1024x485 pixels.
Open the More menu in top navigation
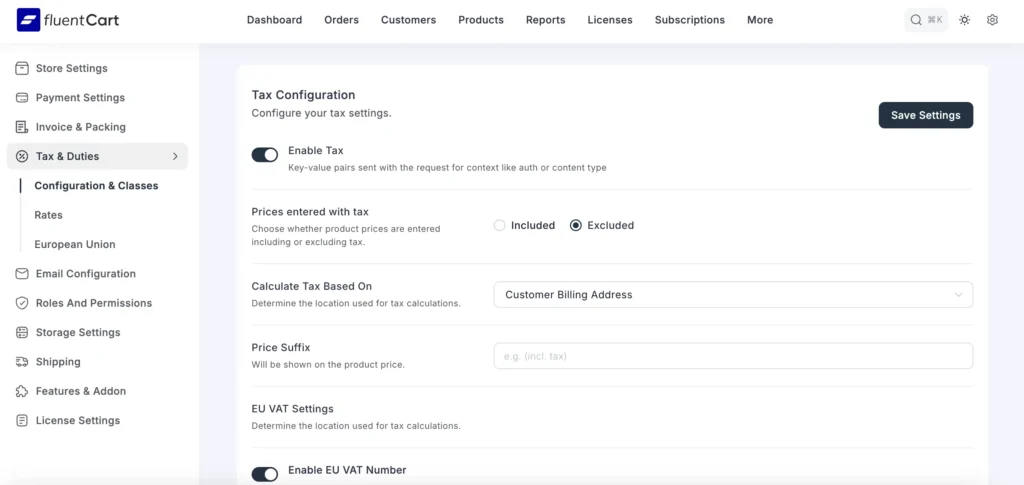[x=759, y=20]
